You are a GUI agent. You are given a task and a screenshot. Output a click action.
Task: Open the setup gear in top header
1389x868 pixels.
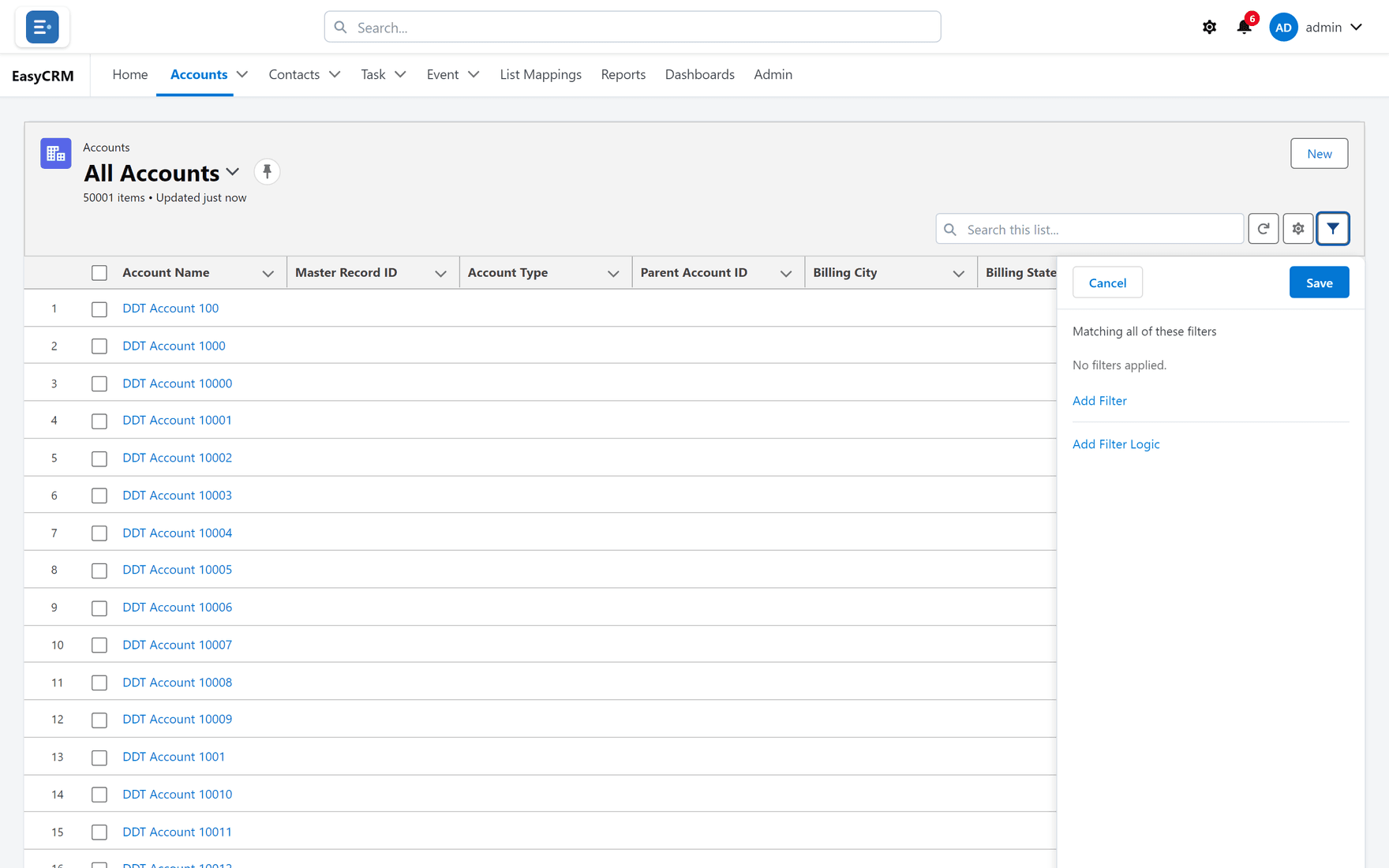tap(1209, 28)
